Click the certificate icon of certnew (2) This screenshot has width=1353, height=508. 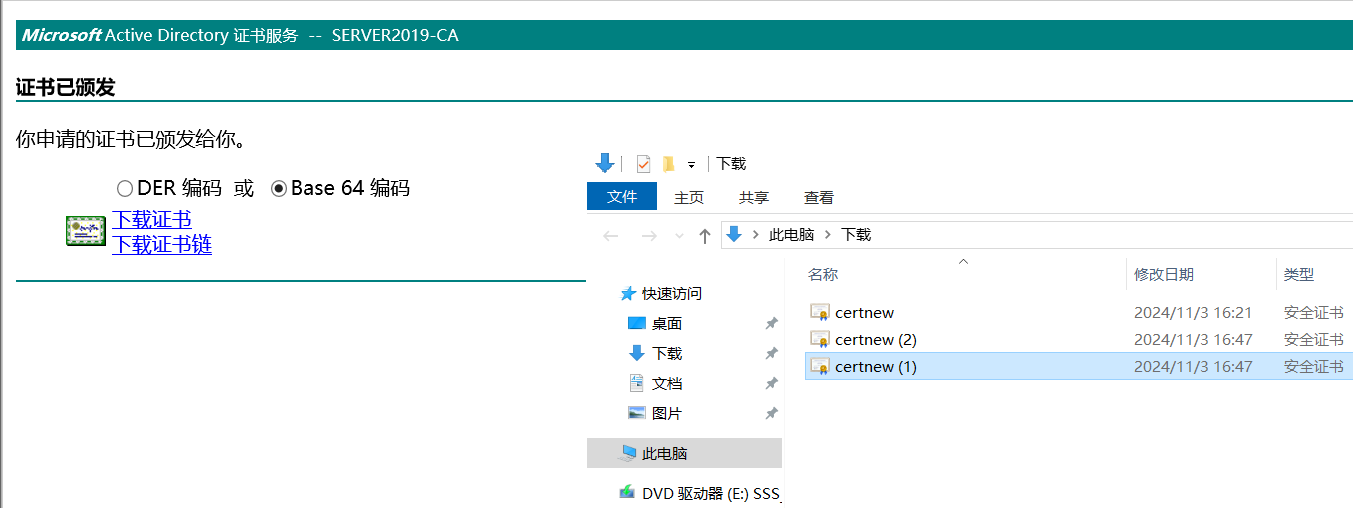pos(820,339)
